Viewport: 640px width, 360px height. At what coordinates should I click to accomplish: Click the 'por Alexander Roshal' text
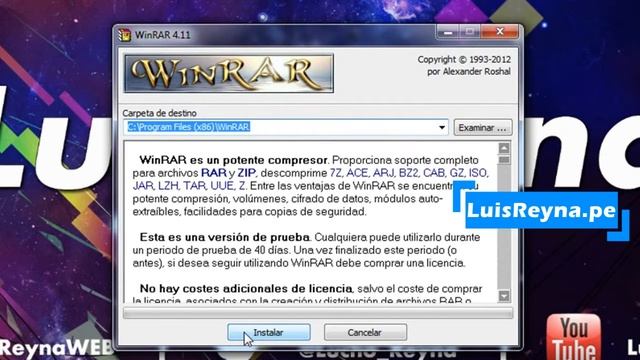[x=469, y=71]
